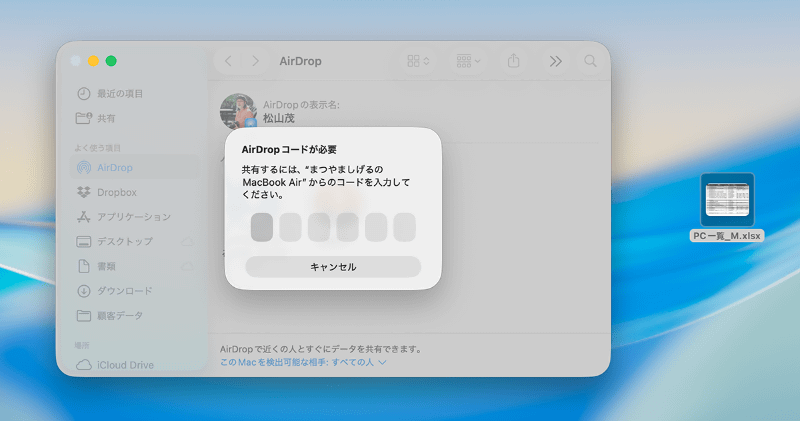
Task: Click the Cancel (キャンセル) button in the dialog
Action: pos(333,267)
